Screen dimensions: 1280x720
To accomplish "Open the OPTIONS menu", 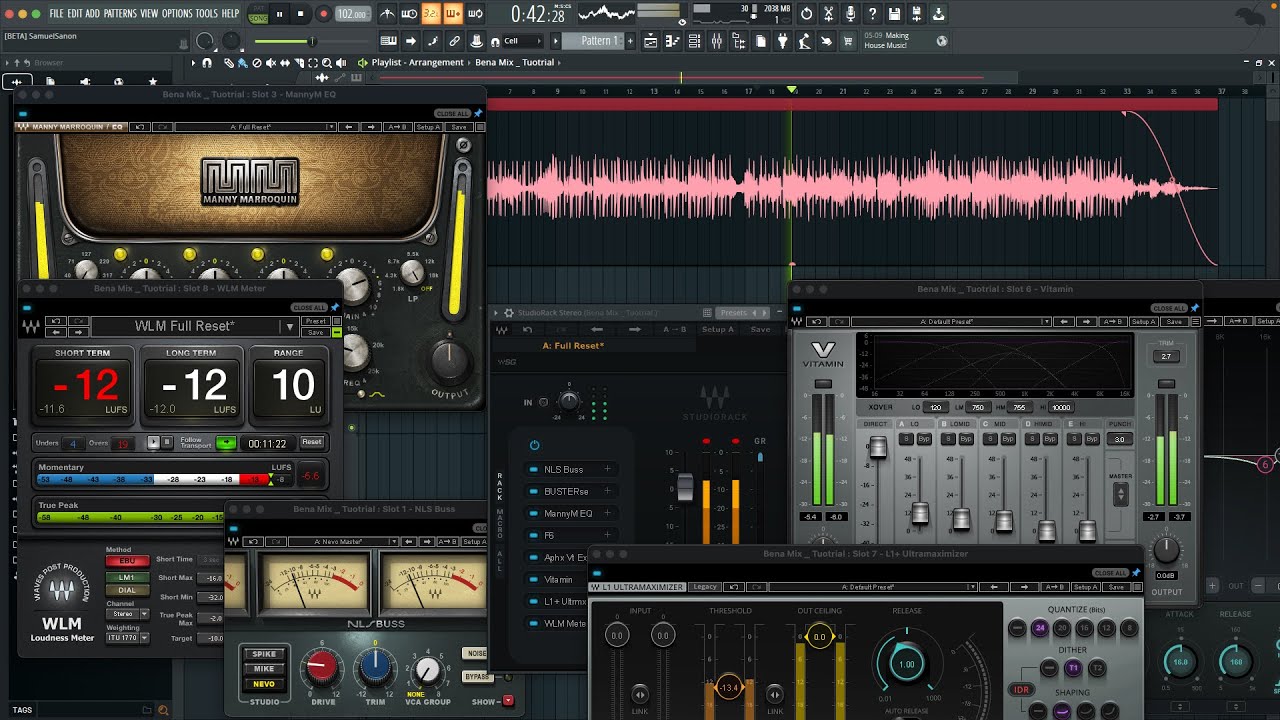I will [177, 14].
